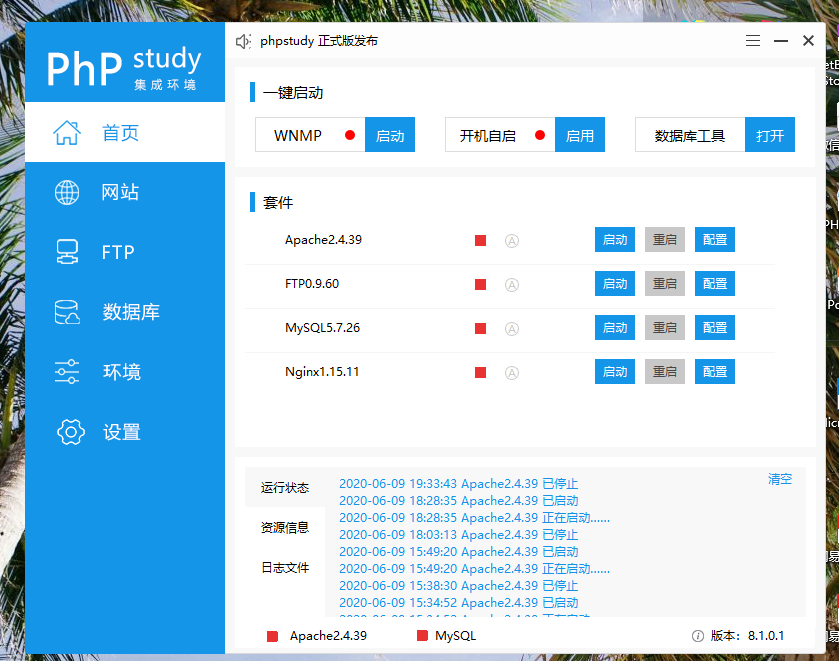The width and height of the screenshot is (839, 661).
Task: Switch to the 运行状态 tab
Action: tap(285, 488)
